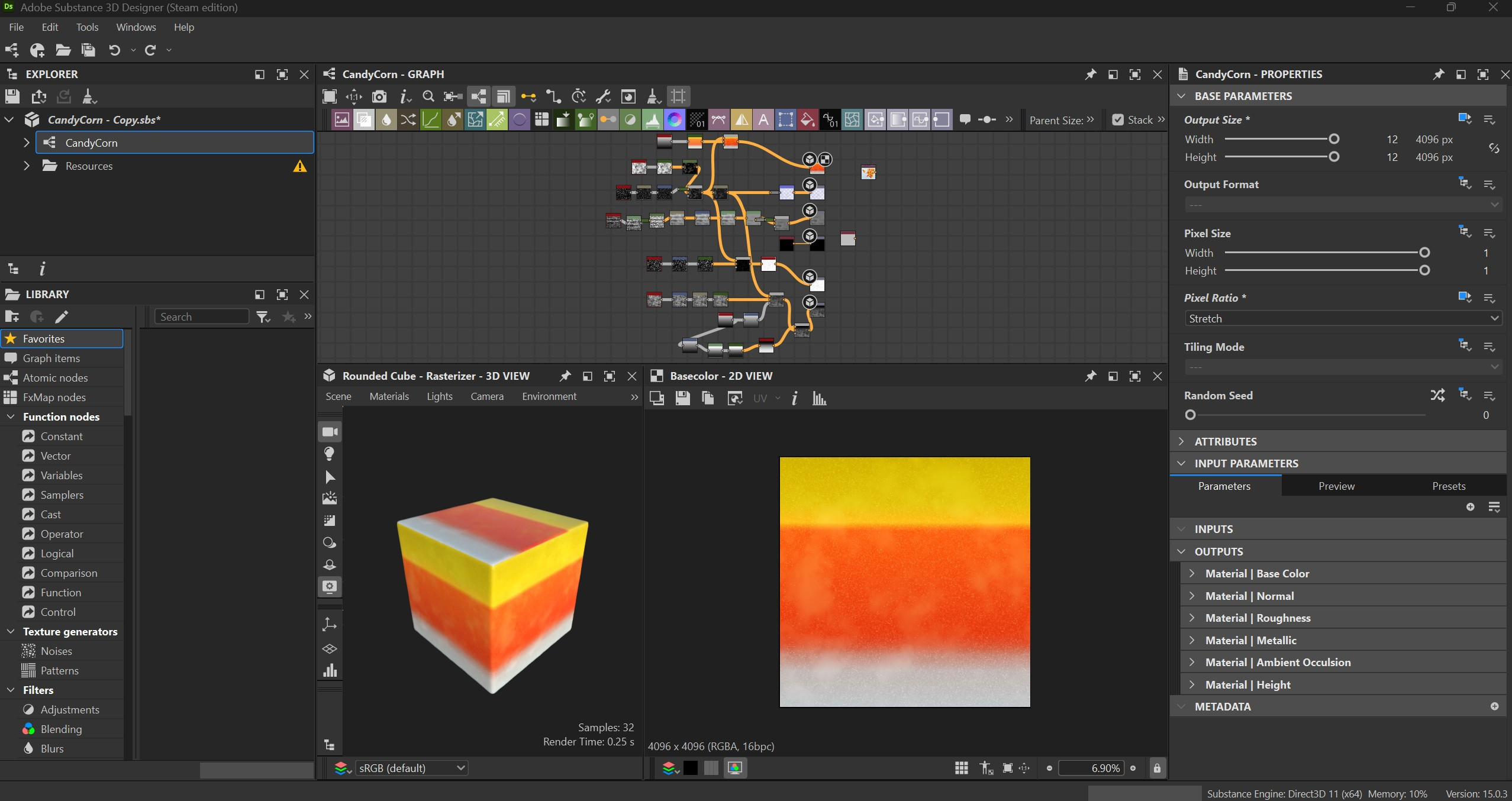The image size is (1512, 801).
Task: Click the Text node icon
Action: tap(763, 119)
